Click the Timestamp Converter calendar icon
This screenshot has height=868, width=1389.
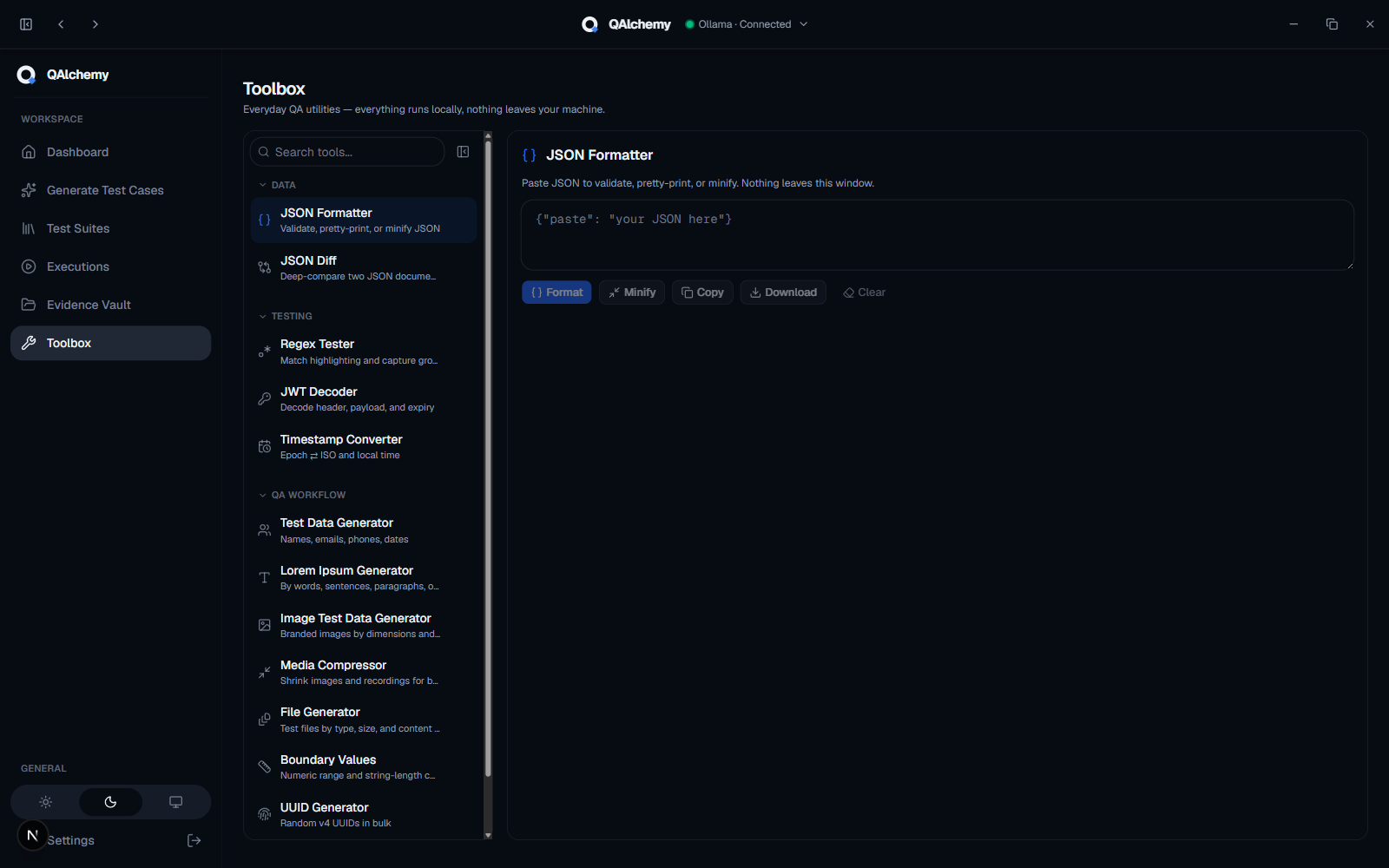pyautogui.click(x=265, y=446)
